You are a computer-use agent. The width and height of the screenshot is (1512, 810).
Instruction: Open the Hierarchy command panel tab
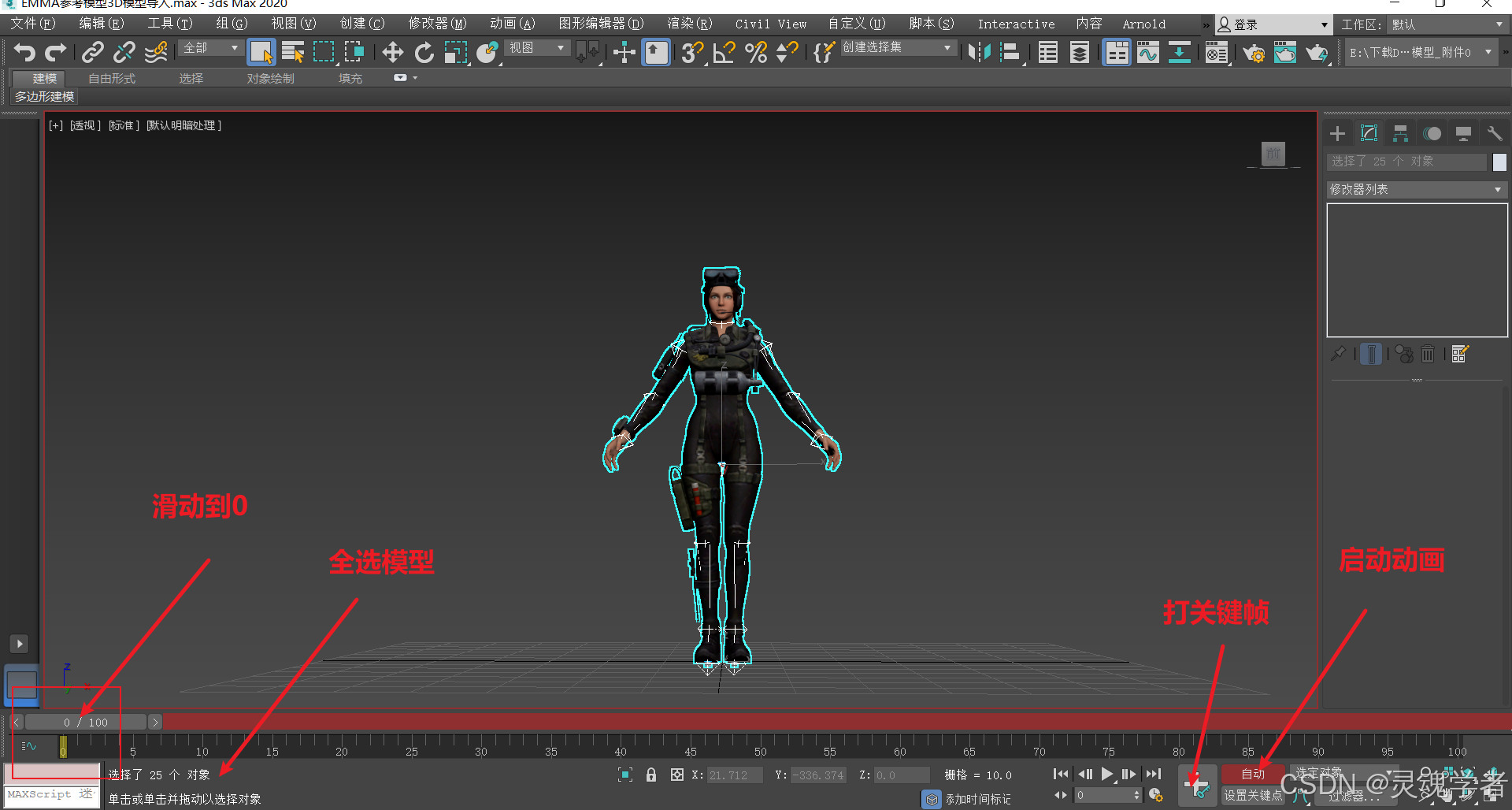pos(1400,134)
